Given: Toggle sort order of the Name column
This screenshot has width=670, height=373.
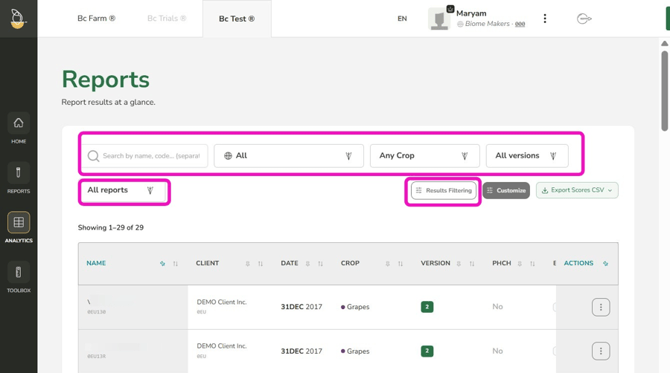Looking at the screenshot, I should click(x=175, y=264).
